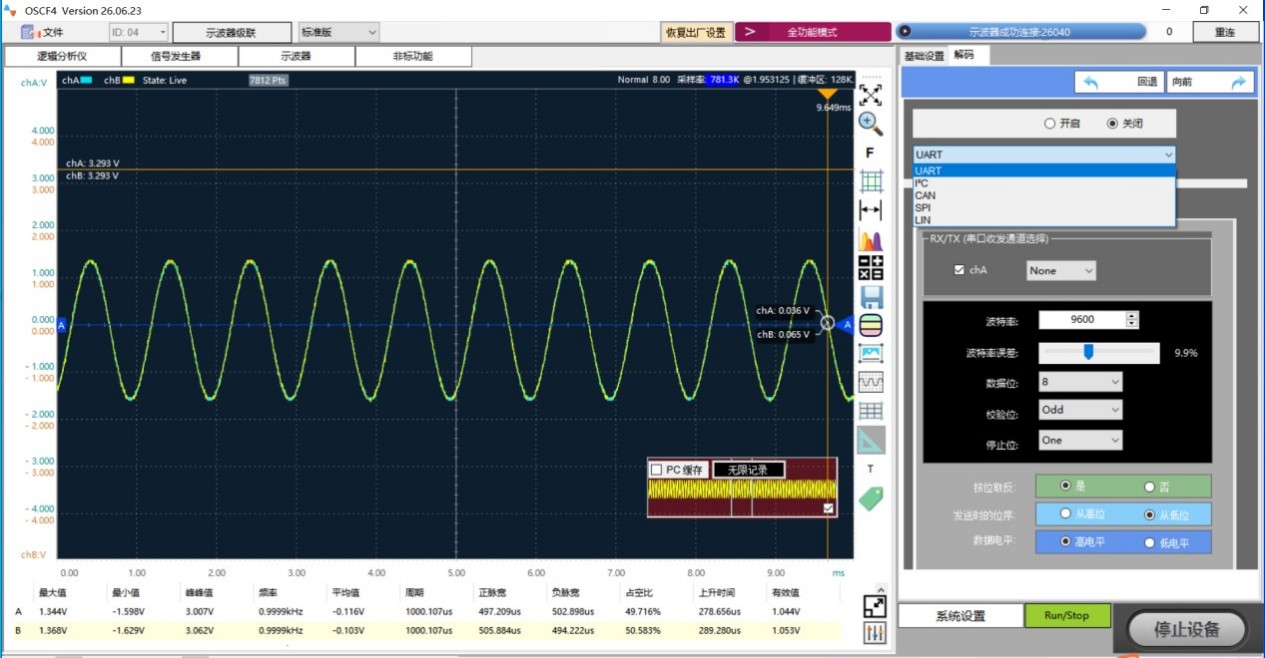Image resolution: width=1265 pixels, height=658 pixels.
Task: Open the calculator math icon
Action: click(x=871, y=268)
